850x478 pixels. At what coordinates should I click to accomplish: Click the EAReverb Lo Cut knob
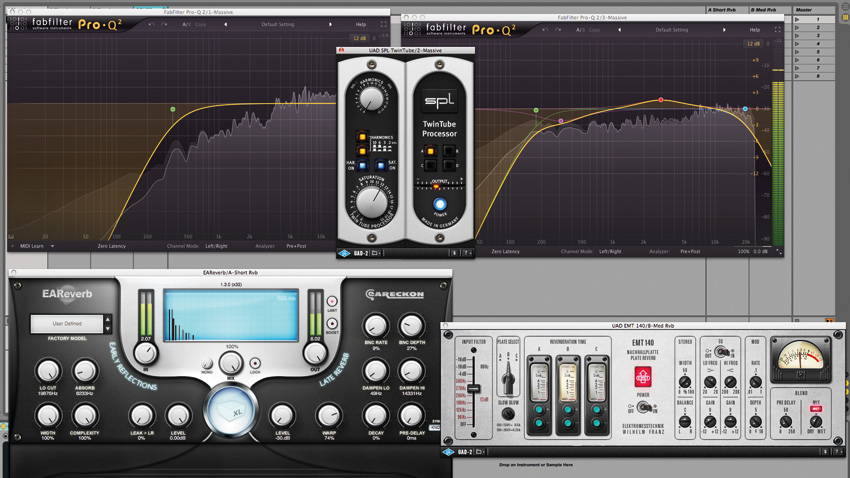(48, 371)
